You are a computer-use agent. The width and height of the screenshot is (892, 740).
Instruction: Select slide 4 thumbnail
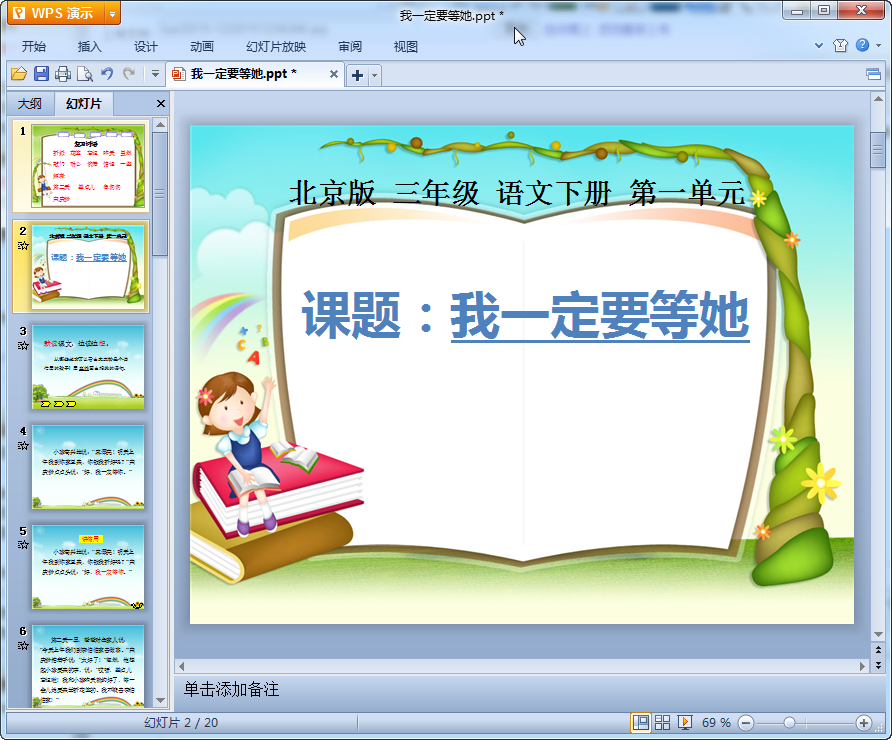point(88,467)
